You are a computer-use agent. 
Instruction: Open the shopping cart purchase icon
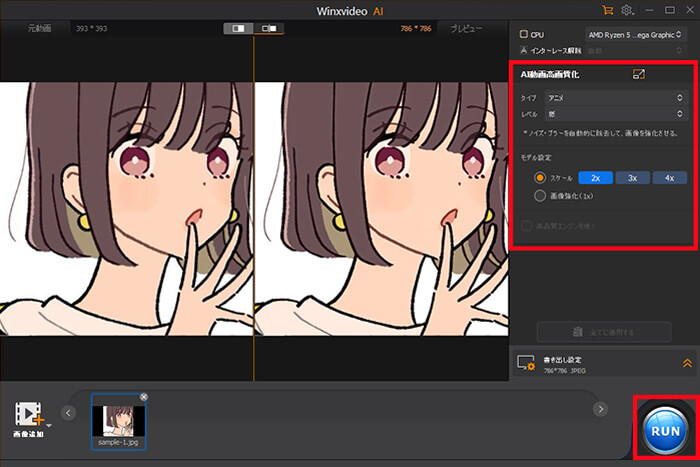[x=607, y=10]
